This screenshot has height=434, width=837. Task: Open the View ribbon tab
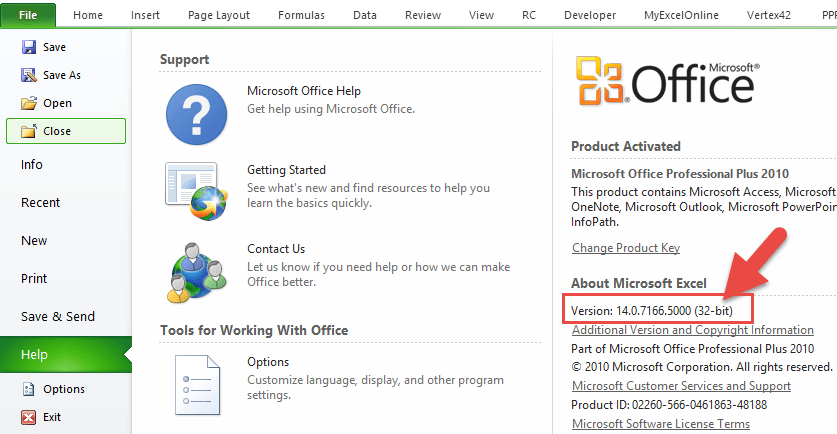pyautogui.click(x=481, y=15)
